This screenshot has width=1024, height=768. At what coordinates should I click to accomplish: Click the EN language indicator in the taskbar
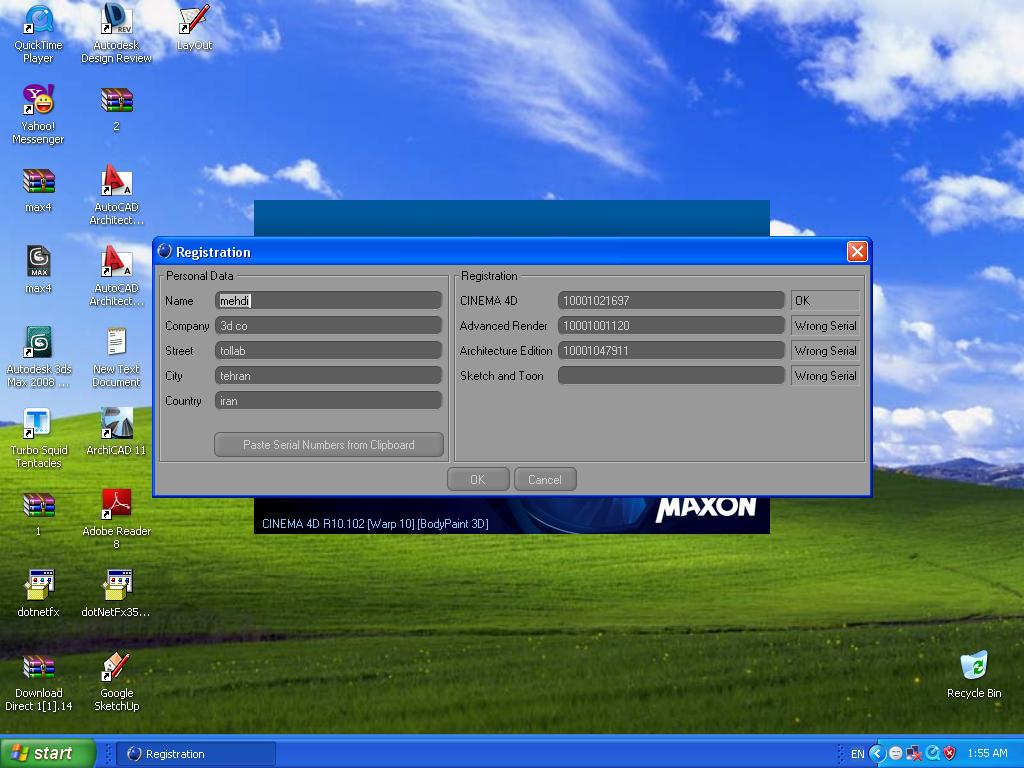[x=857, y=754]
